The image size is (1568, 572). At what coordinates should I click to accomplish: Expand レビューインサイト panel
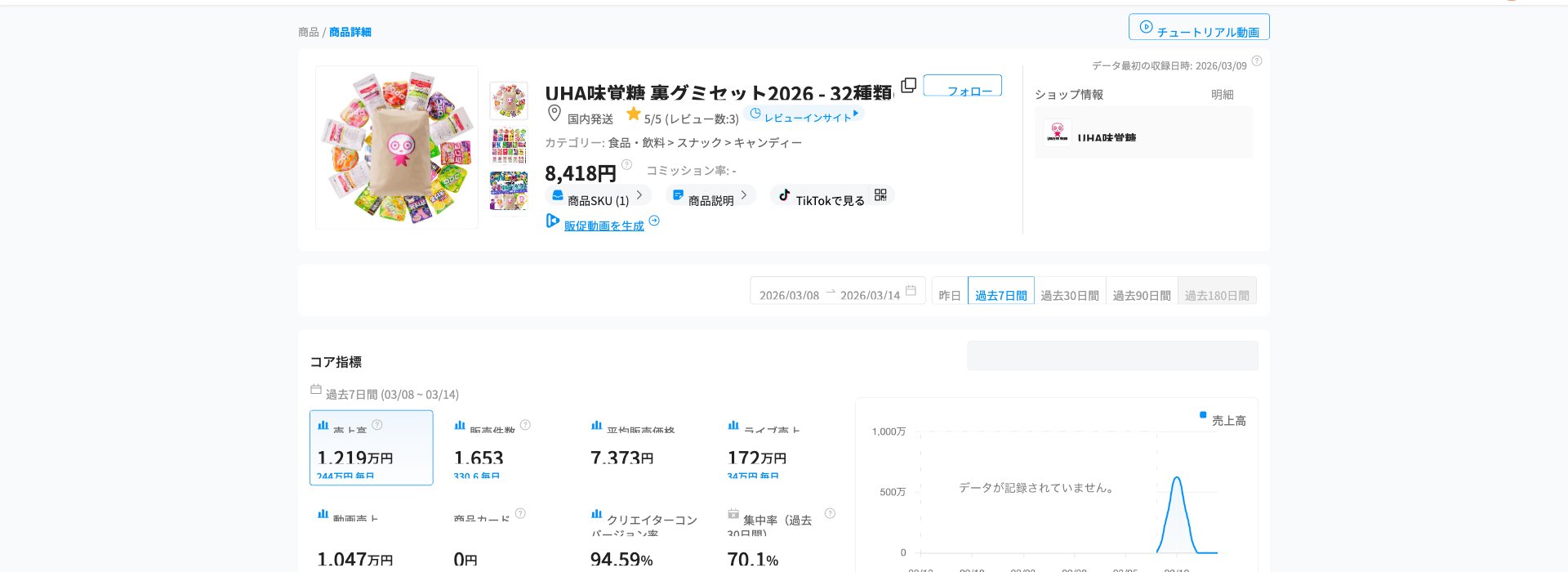804,114
